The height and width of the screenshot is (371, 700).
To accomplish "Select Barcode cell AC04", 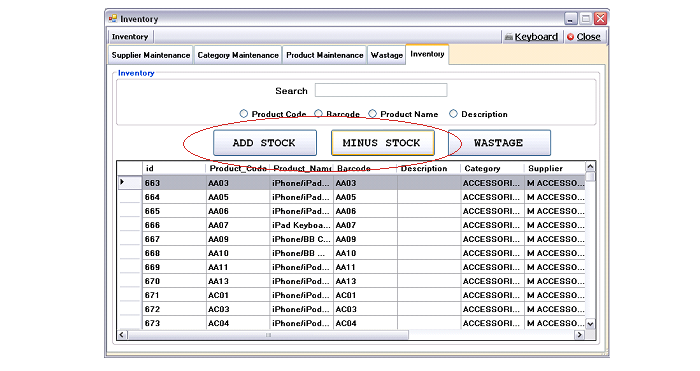I will pyautogui.click(x=366, y=323).
